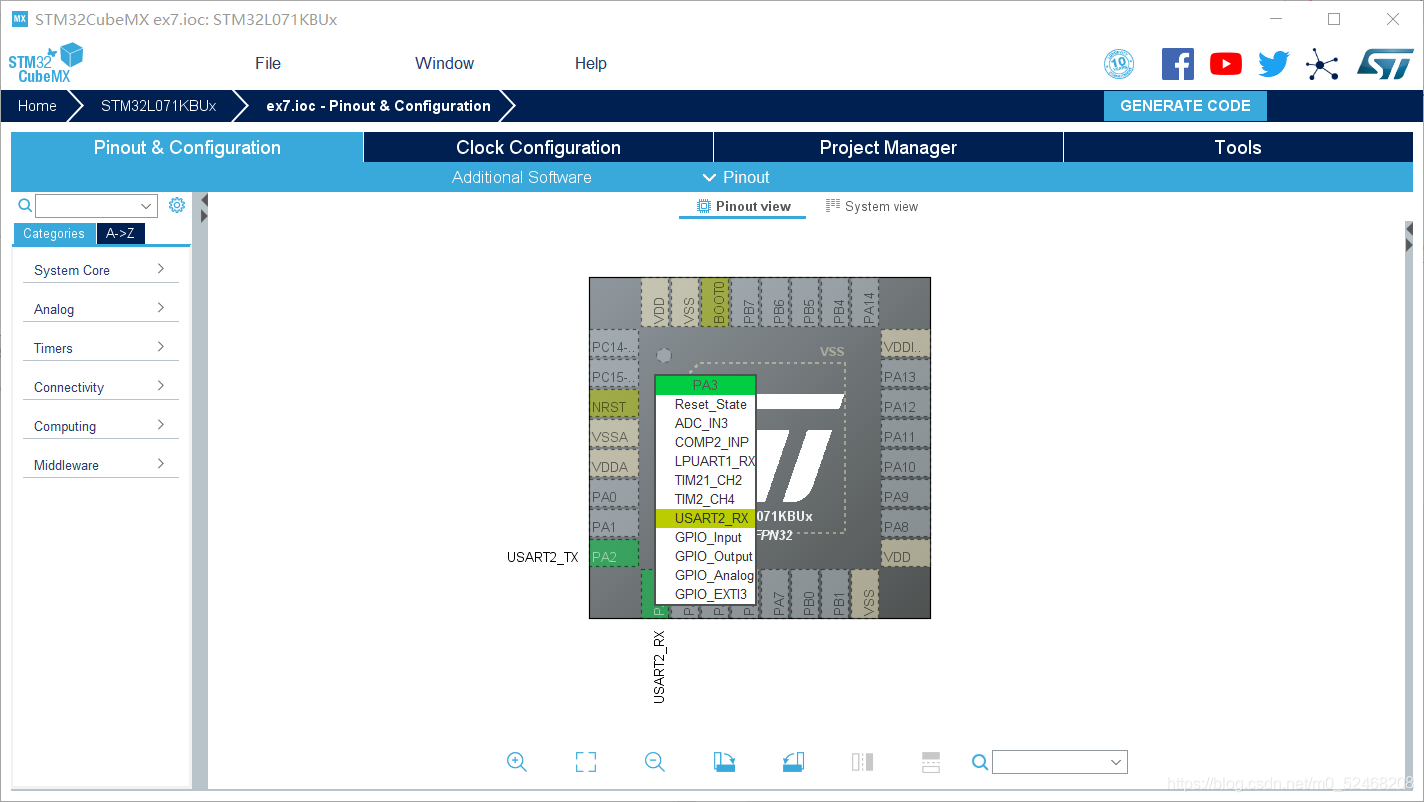The width and height of the screenshot is (1424, 802).
Task: Switch to Clock Configuration tab
Action: click(x=538, y=147)
